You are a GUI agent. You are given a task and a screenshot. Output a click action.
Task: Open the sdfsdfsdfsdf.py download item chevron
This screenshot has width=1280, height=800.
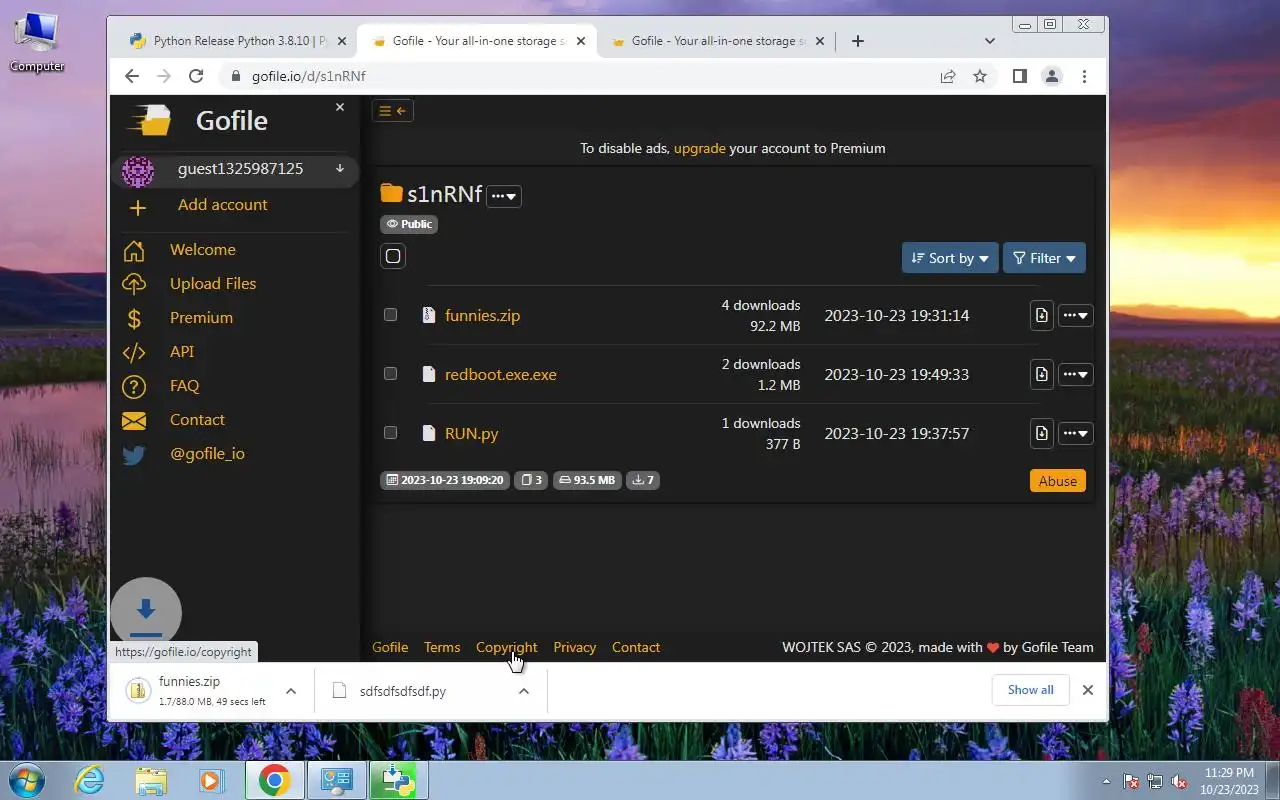tap(523, 691)
